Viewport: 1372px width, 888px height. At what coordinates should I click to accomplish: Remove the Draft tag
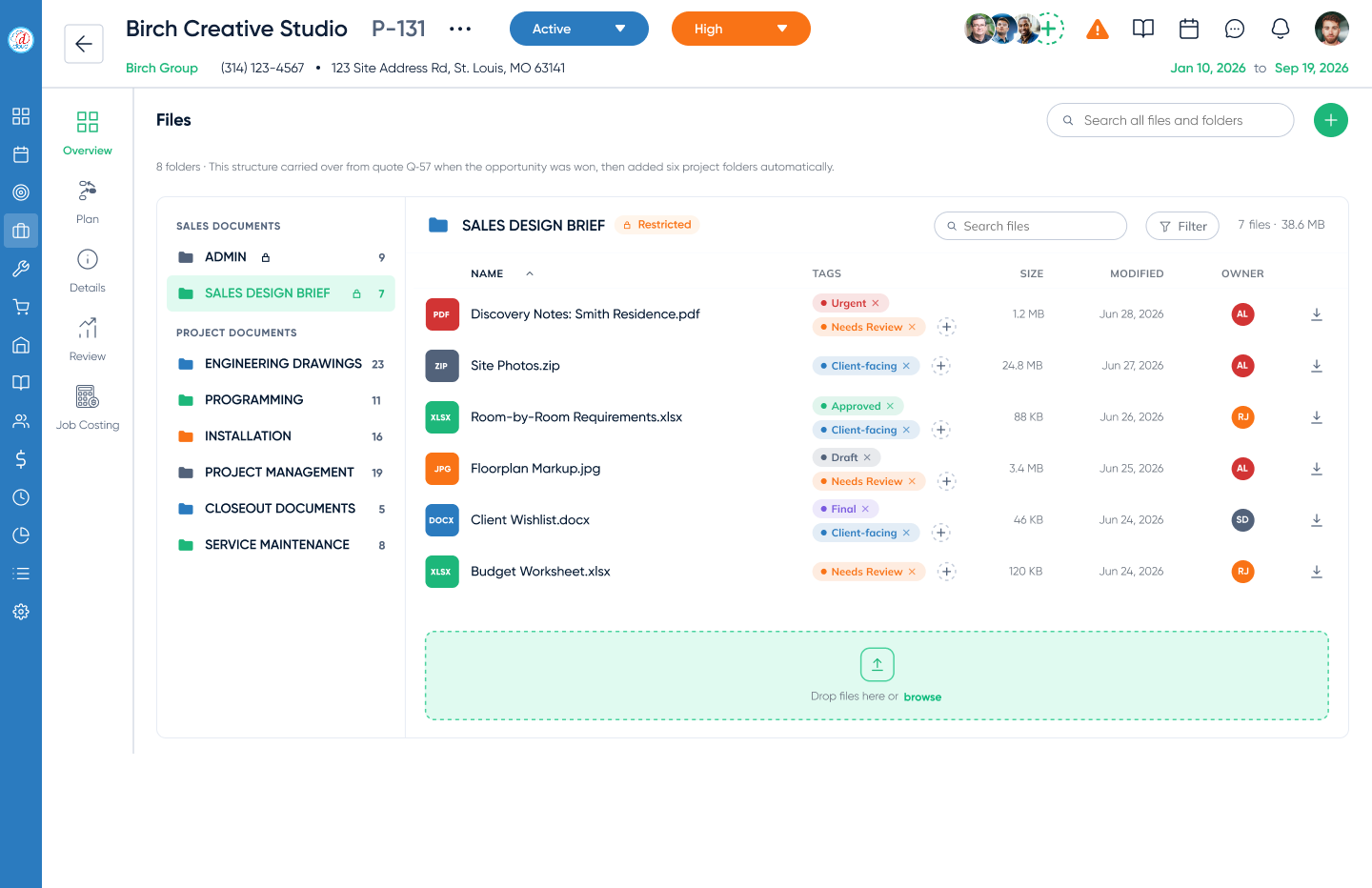click(x=867, y=457)
